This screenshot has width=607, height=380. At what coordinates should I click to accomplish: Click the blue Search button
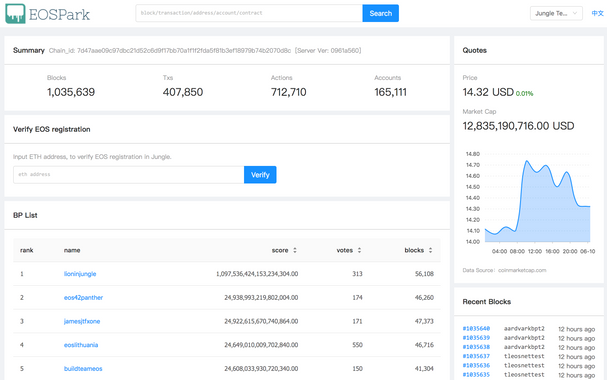click(381, 13)
